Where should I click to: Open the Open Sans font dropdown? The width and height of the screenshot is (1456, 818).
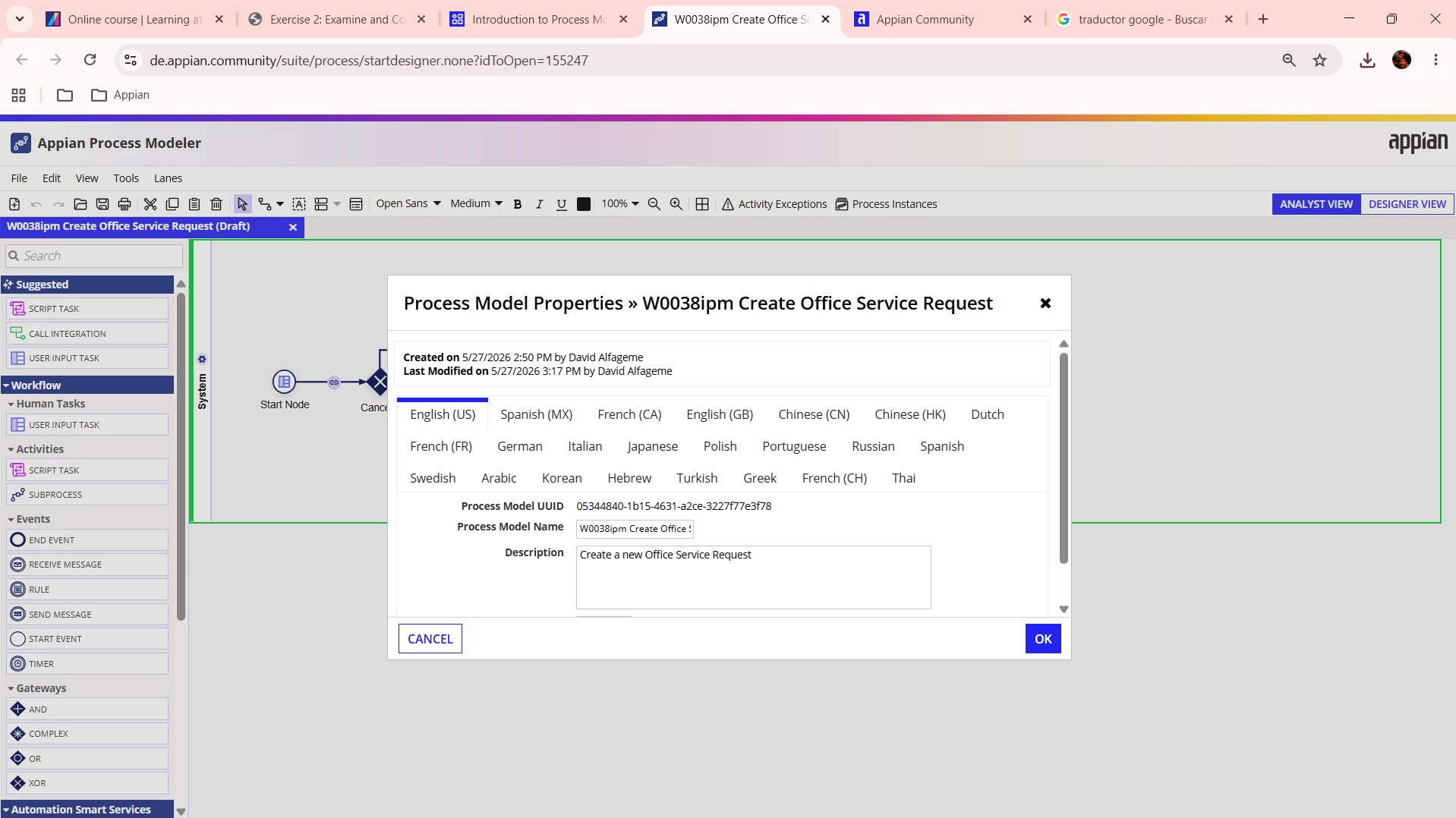(x=408, y=203)
